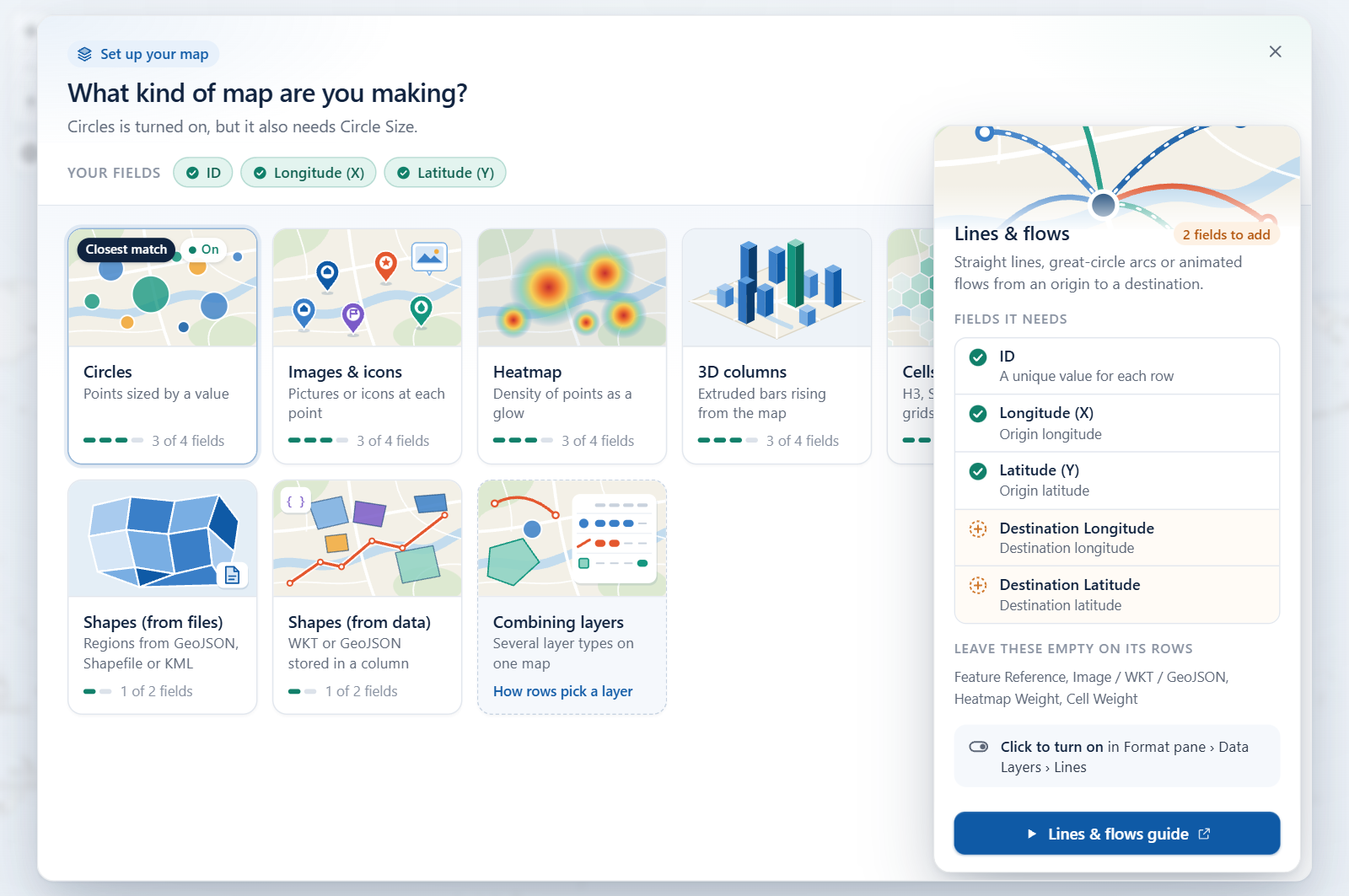Choose the Circles map type card
Screen dimensions: 1349x896
click(x=163, y=346)
